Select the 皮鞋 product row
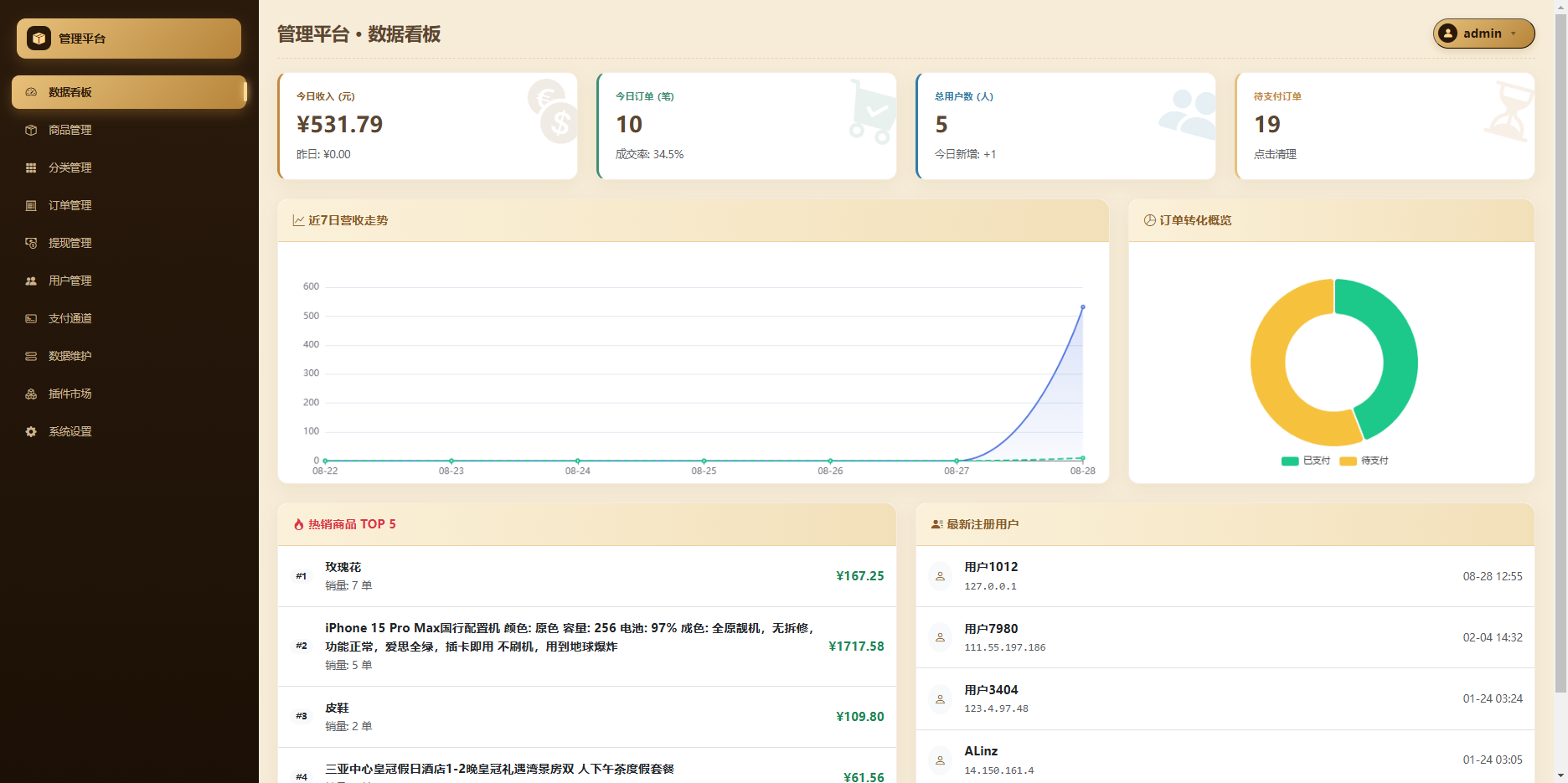This screenshot has height=783, width=1568. tap(587, 717)
